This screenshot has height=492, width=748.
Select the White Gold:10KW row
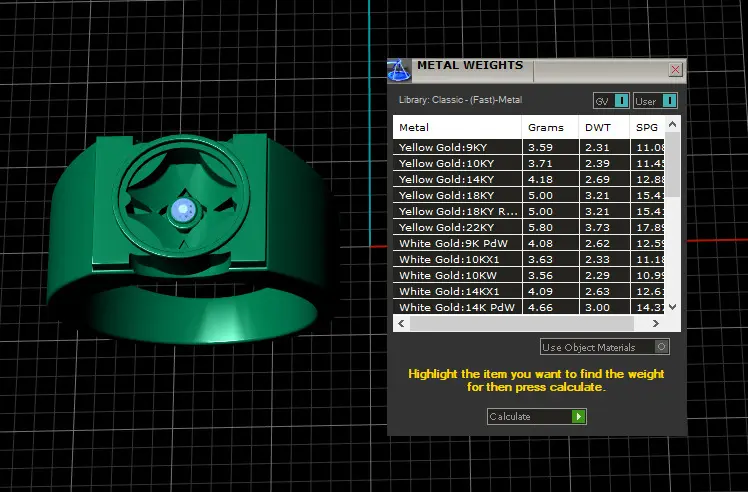pos(529,275)
